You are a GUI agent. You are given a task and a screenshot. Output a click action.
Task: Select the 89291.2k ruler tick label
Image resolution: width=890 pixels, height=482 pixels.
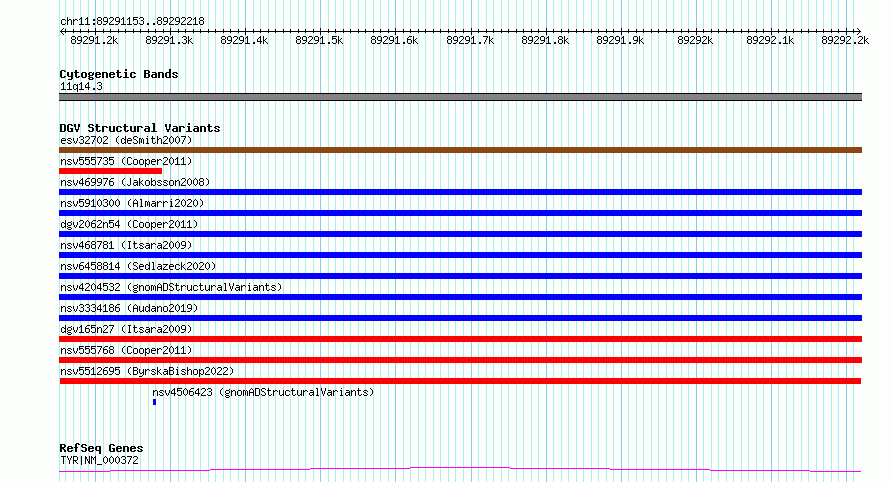94,41
